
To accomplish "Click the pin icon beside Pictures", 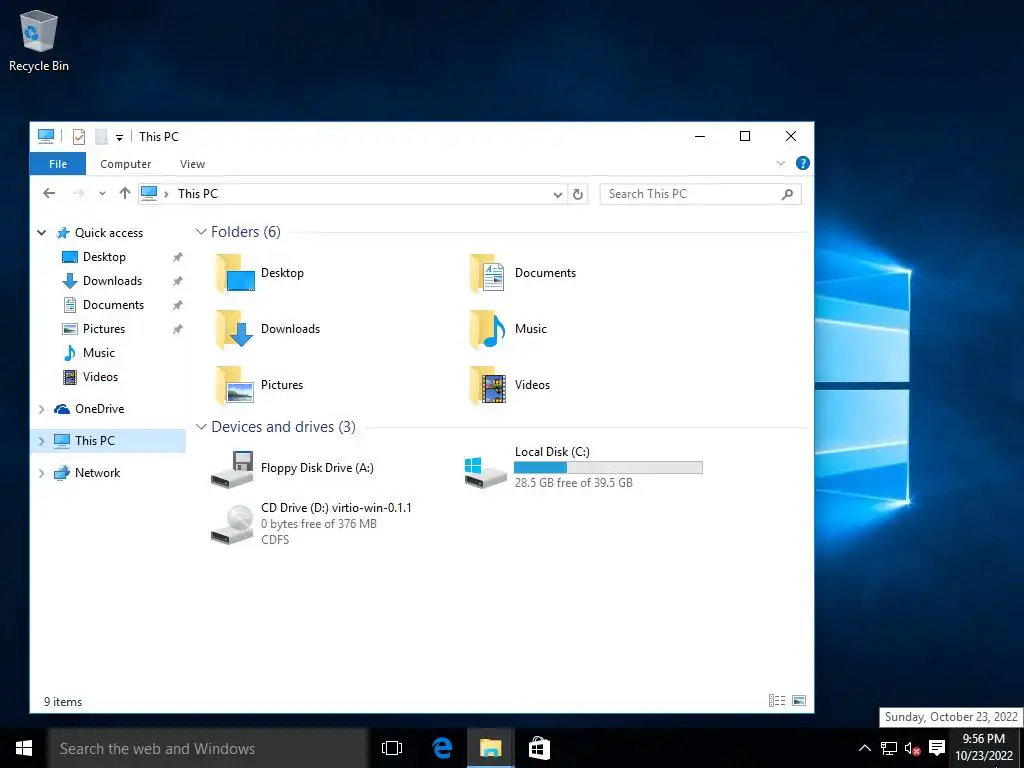I will click(177, 329).
